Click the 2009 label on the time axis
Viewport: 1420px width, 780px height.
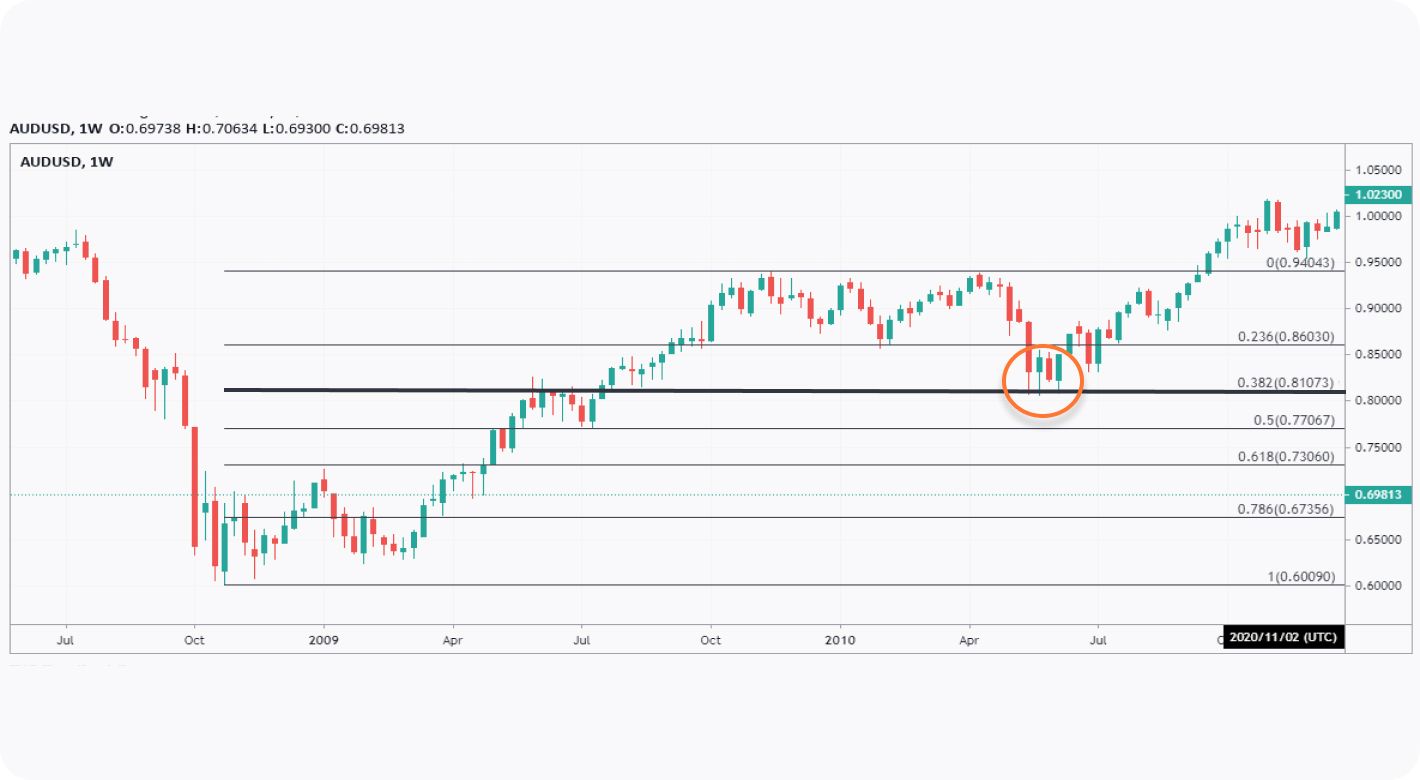click(x=323, y=638)
